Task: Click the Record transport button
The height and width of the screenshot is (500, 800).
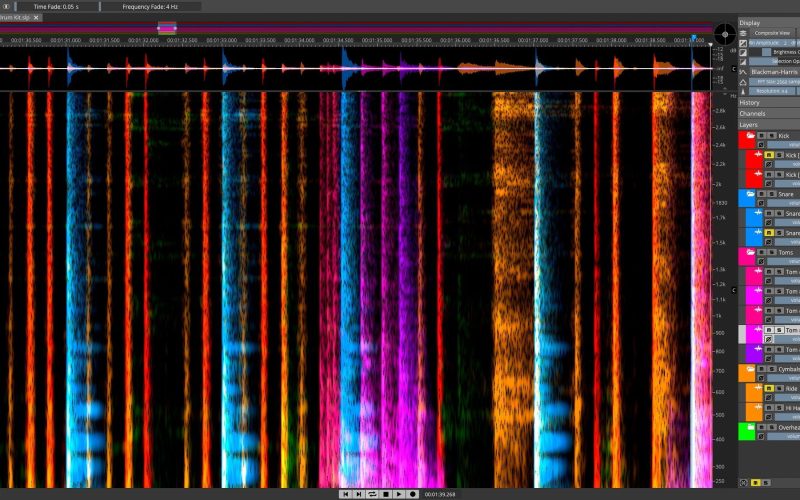Action: [x=413, y=494]
